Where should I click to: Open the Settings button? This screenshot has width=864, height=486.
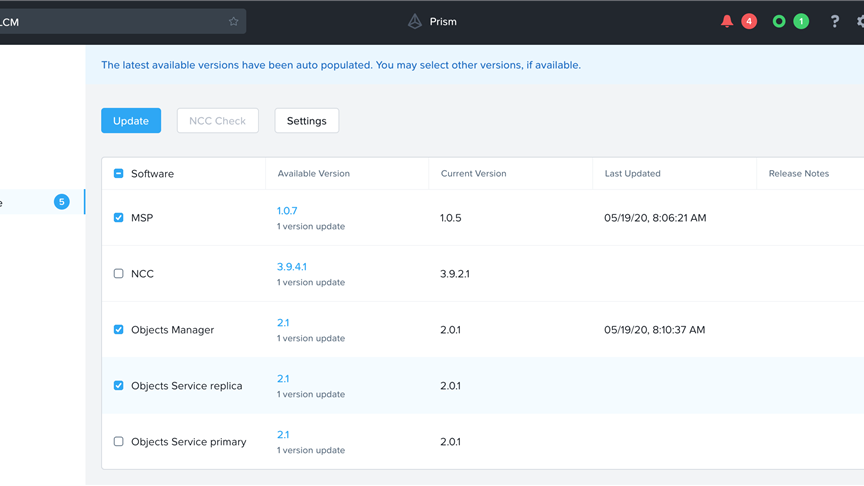pos(306,121)
